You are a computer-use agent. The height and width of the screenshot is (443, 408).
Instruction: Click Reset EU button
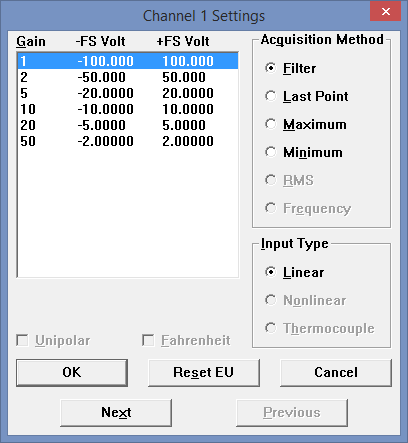coord(204,373)
